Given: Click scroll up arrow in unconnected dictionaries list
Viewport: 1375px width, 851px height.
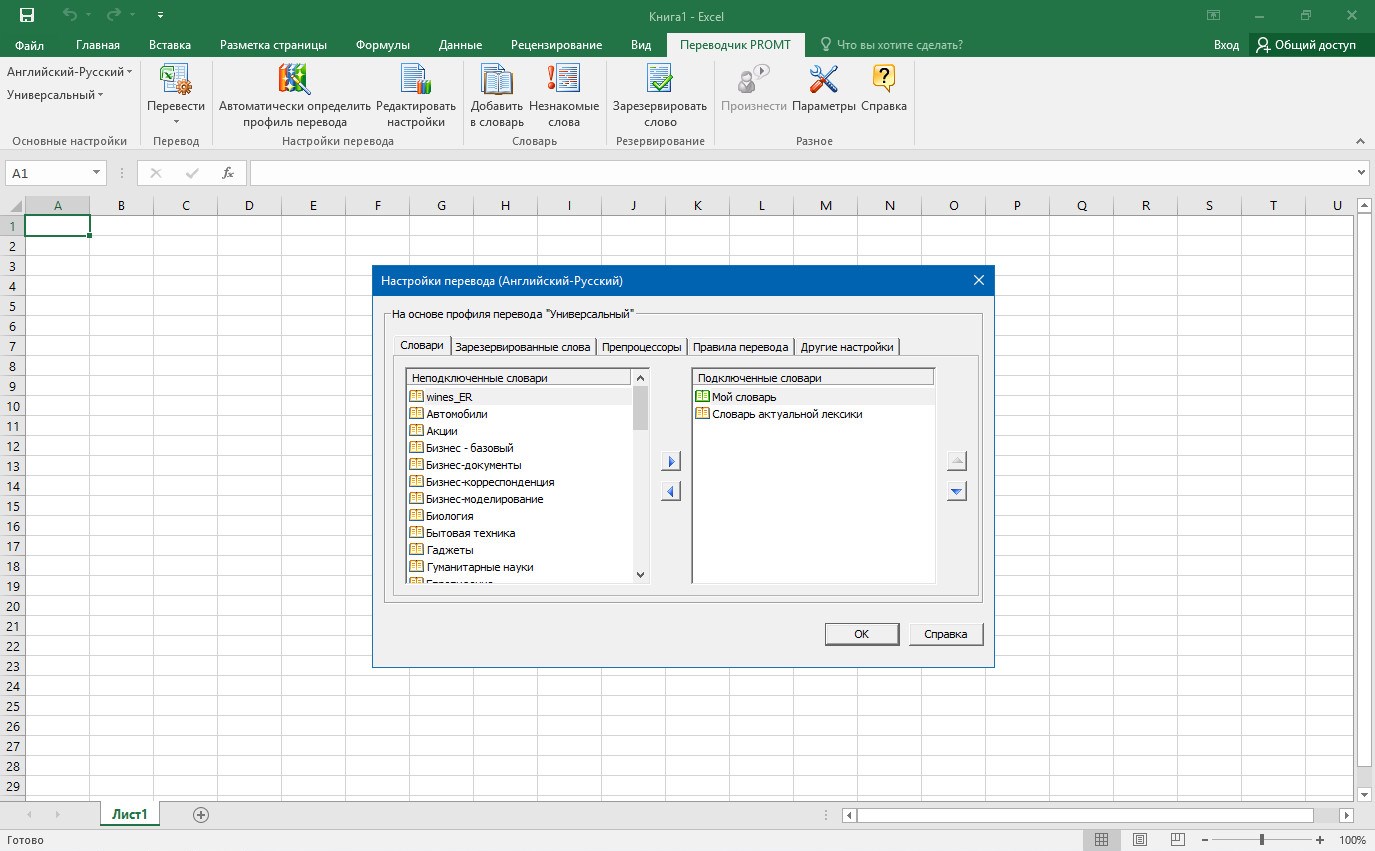Looking at the screenshot, I should 641,377.
